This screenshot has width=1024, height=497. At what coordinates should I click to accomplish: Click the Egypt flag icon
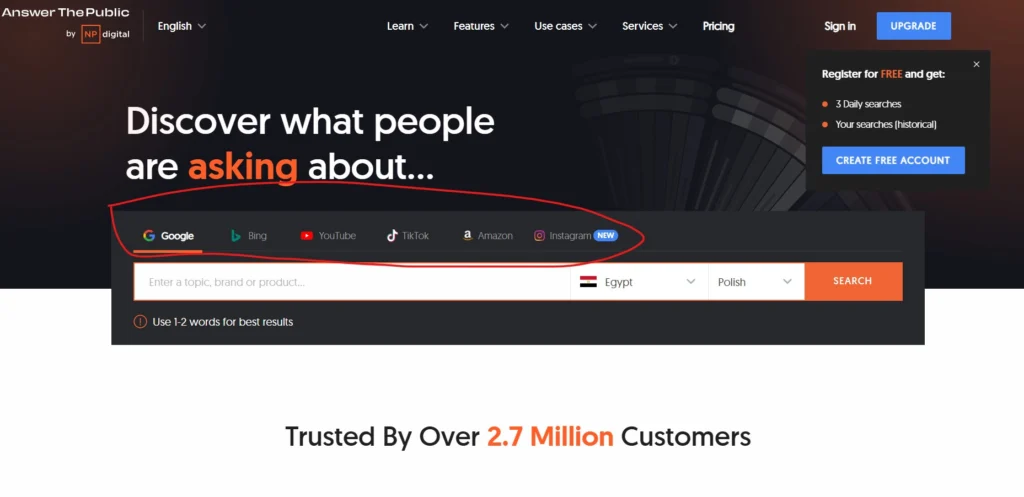pyautogui.click(x=588, y=282)
